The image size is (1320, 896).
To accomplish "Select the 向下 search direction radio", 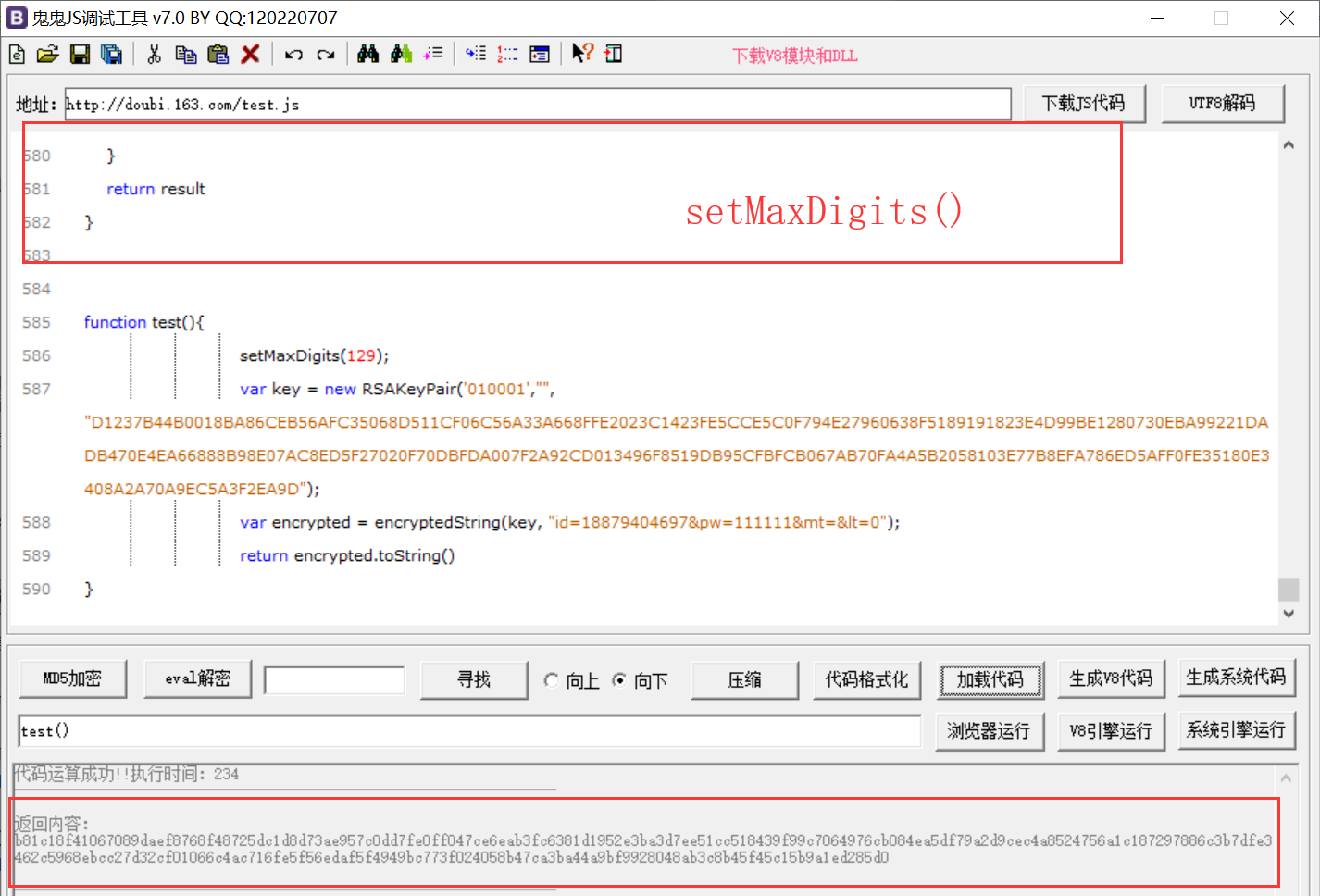I will point(619,680).
